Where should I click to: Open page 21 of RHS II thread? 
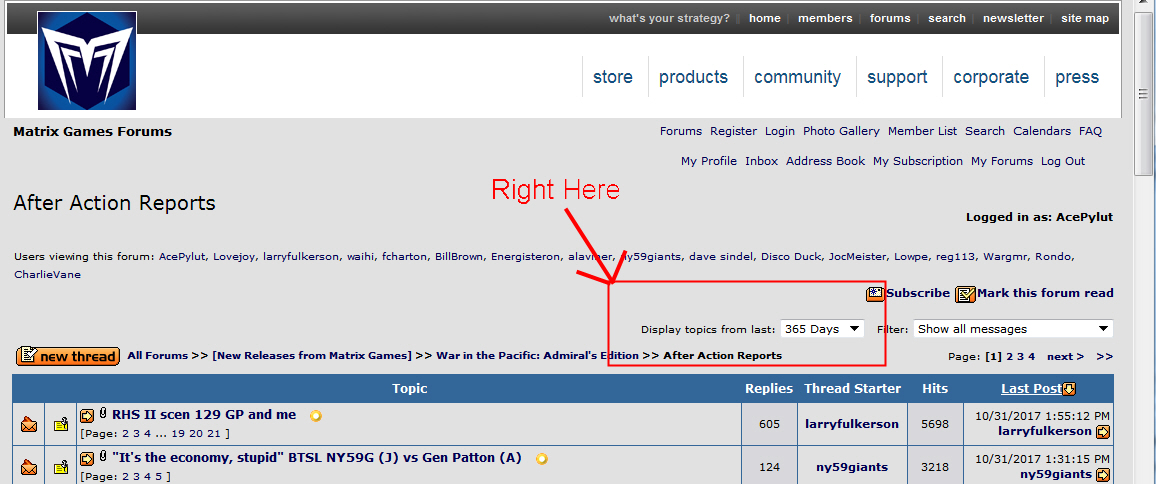point(214,433)
